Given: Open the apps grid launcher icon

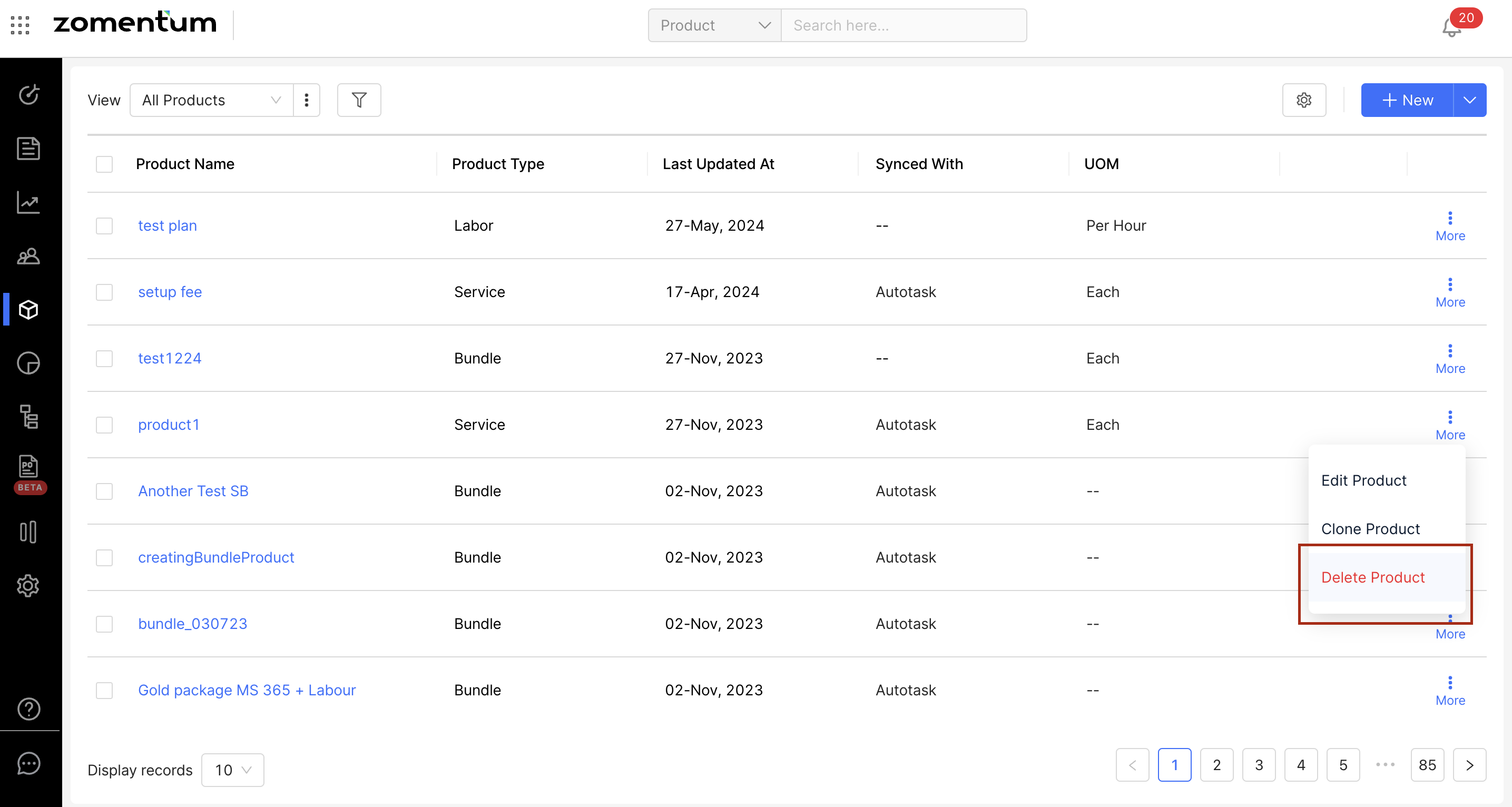Looking at the screenshot, I should pyautogui.click(x=20, y=25).
